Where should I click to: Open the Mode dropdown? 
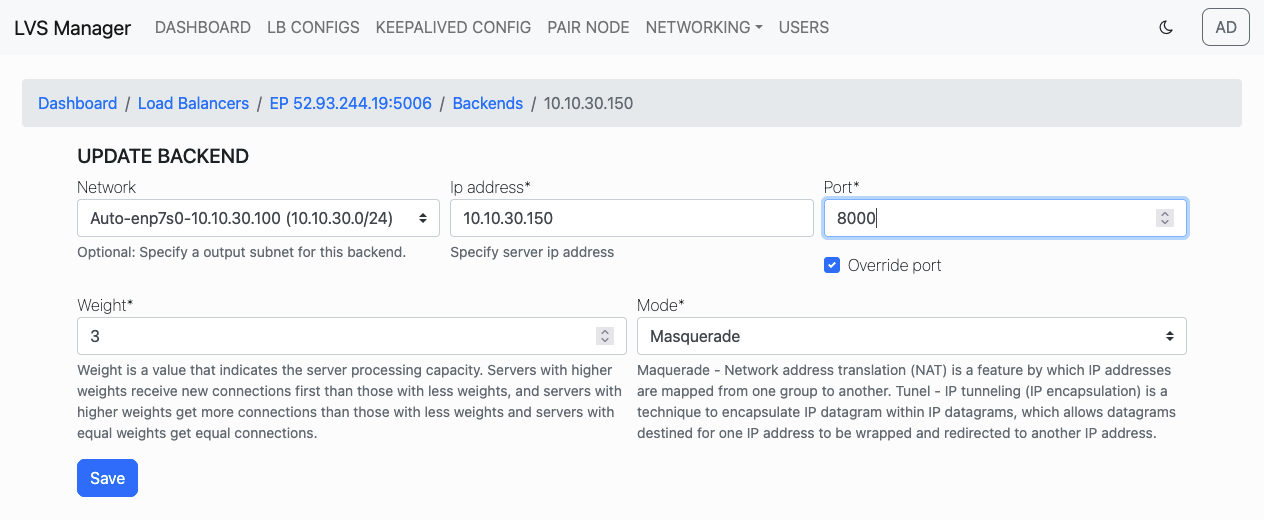point(912,336)
